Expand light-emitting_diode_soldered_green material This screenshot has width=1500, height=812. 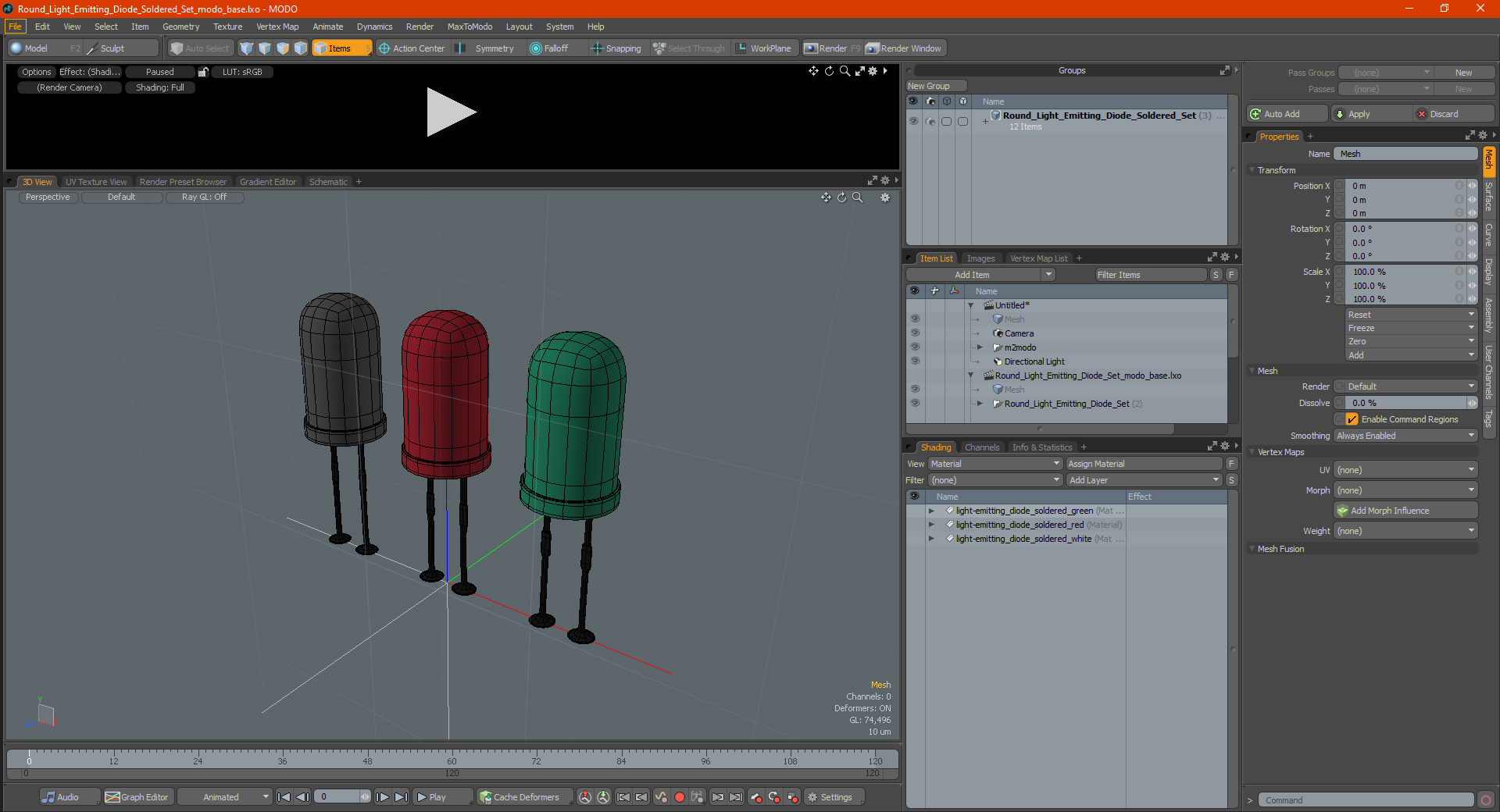coord(931,511)
